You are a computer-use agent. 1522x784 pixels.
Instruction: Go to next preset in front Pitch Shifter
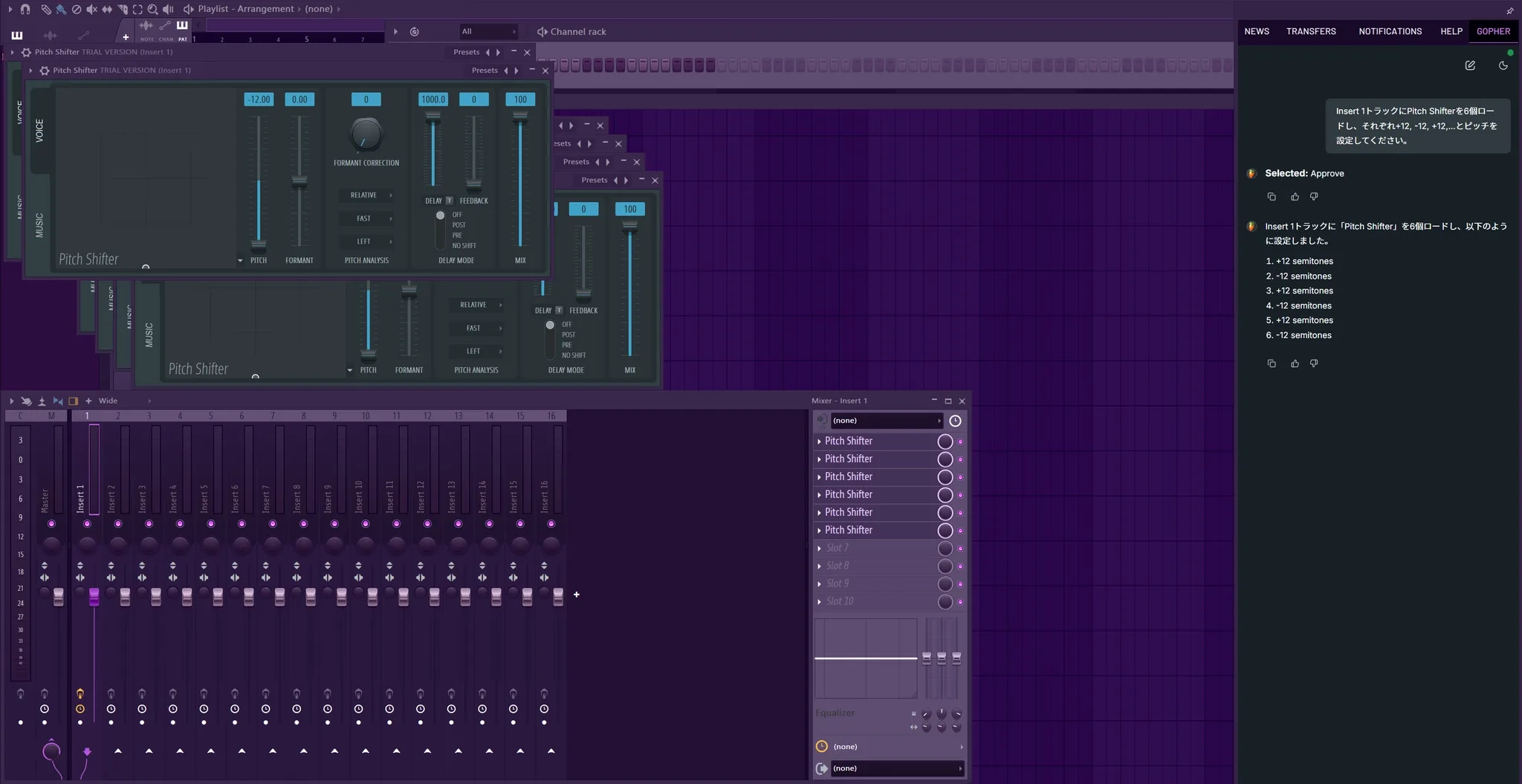(x=516, y=70)
